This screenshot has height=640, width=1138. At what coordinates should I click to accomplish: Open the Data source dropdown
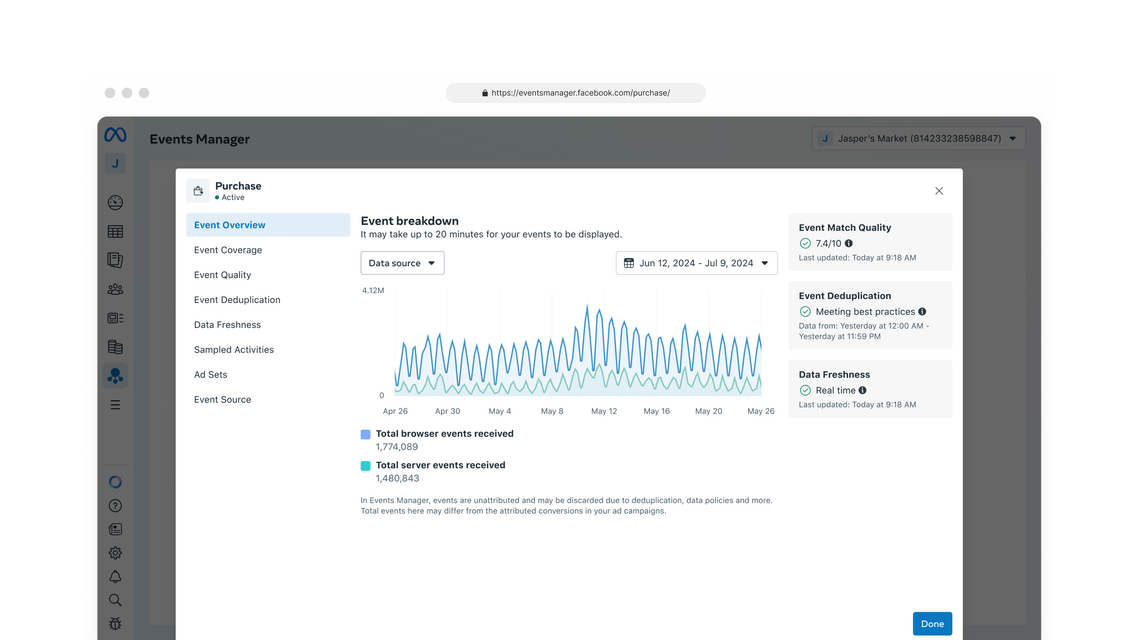(402, 263)
